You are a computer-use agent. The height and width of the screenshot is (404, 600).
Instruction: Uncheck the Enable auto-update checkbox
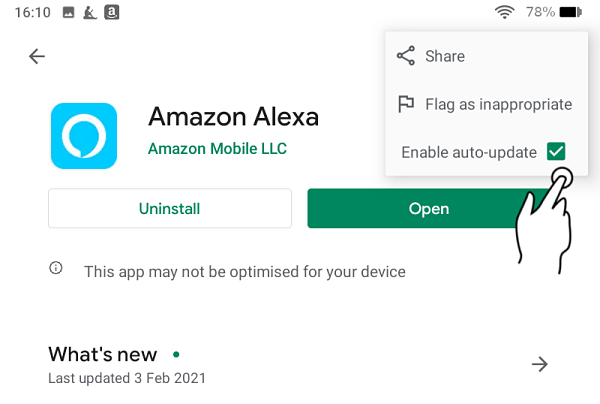pyautogui.click(x=556, y=152)
